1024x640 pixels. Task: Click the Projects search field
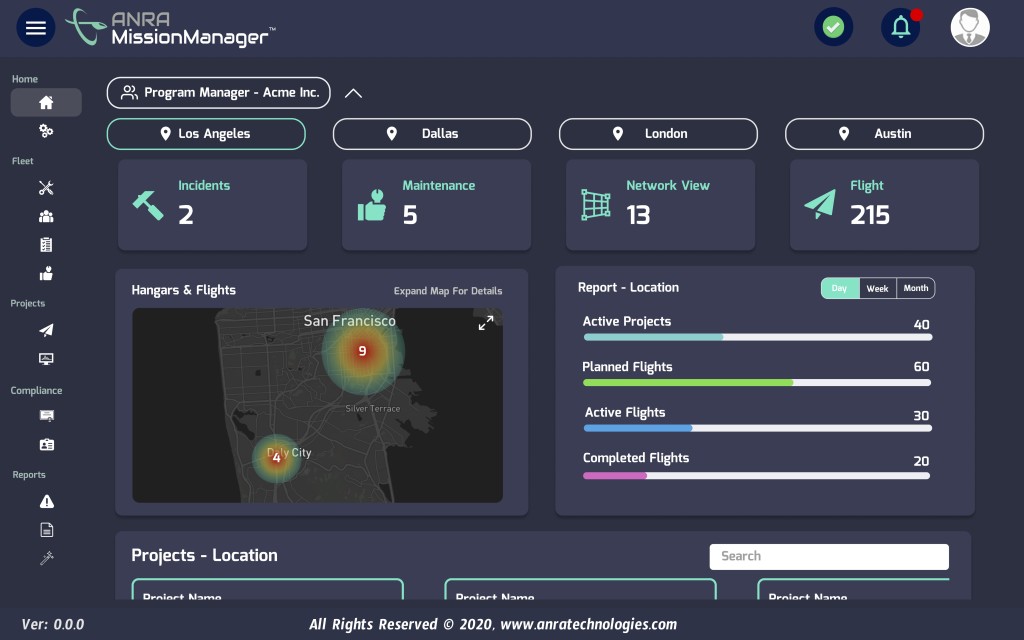click(829, 557)
